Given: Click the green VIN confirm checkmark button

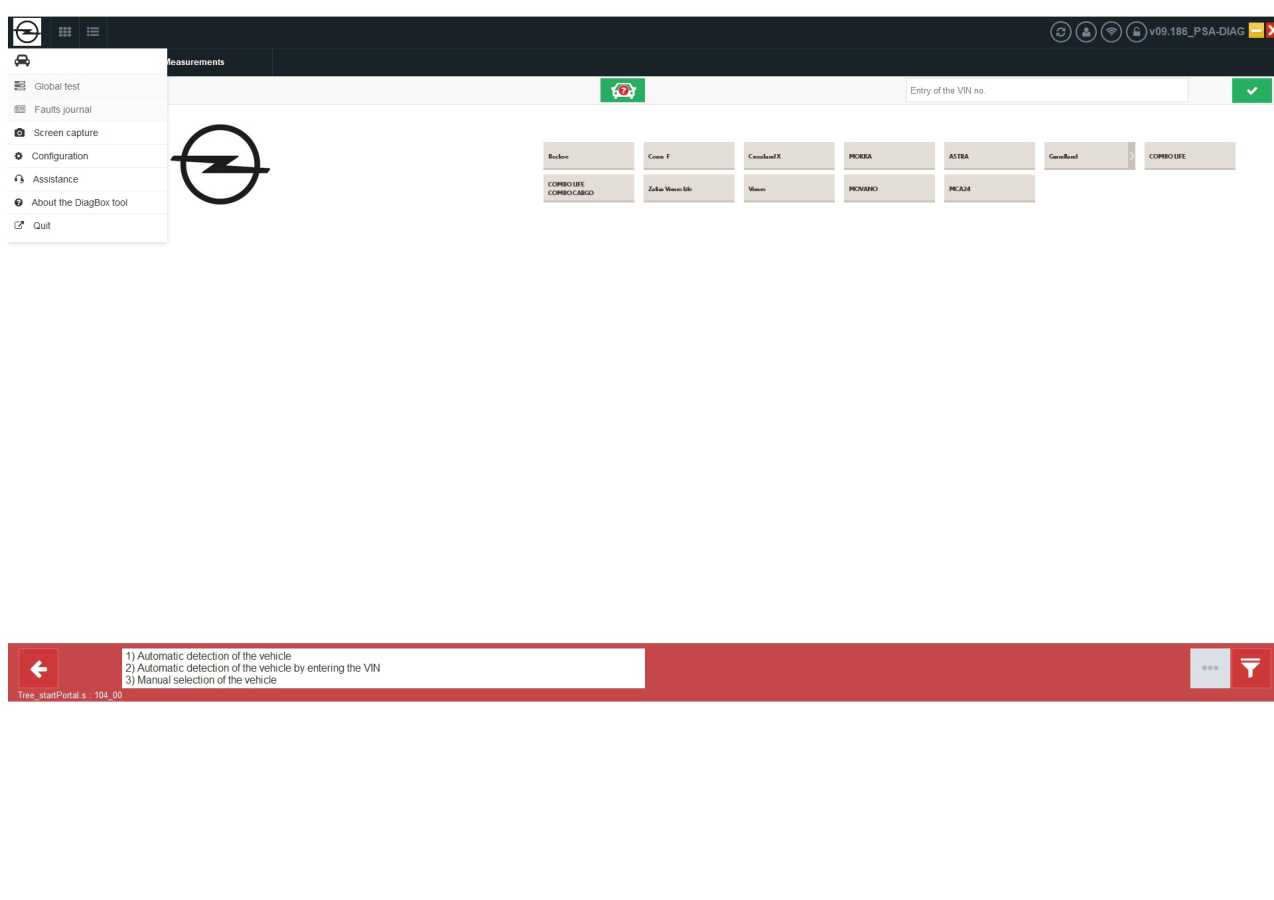Looking at the screenshot, I should click(x=1251, y=90).
